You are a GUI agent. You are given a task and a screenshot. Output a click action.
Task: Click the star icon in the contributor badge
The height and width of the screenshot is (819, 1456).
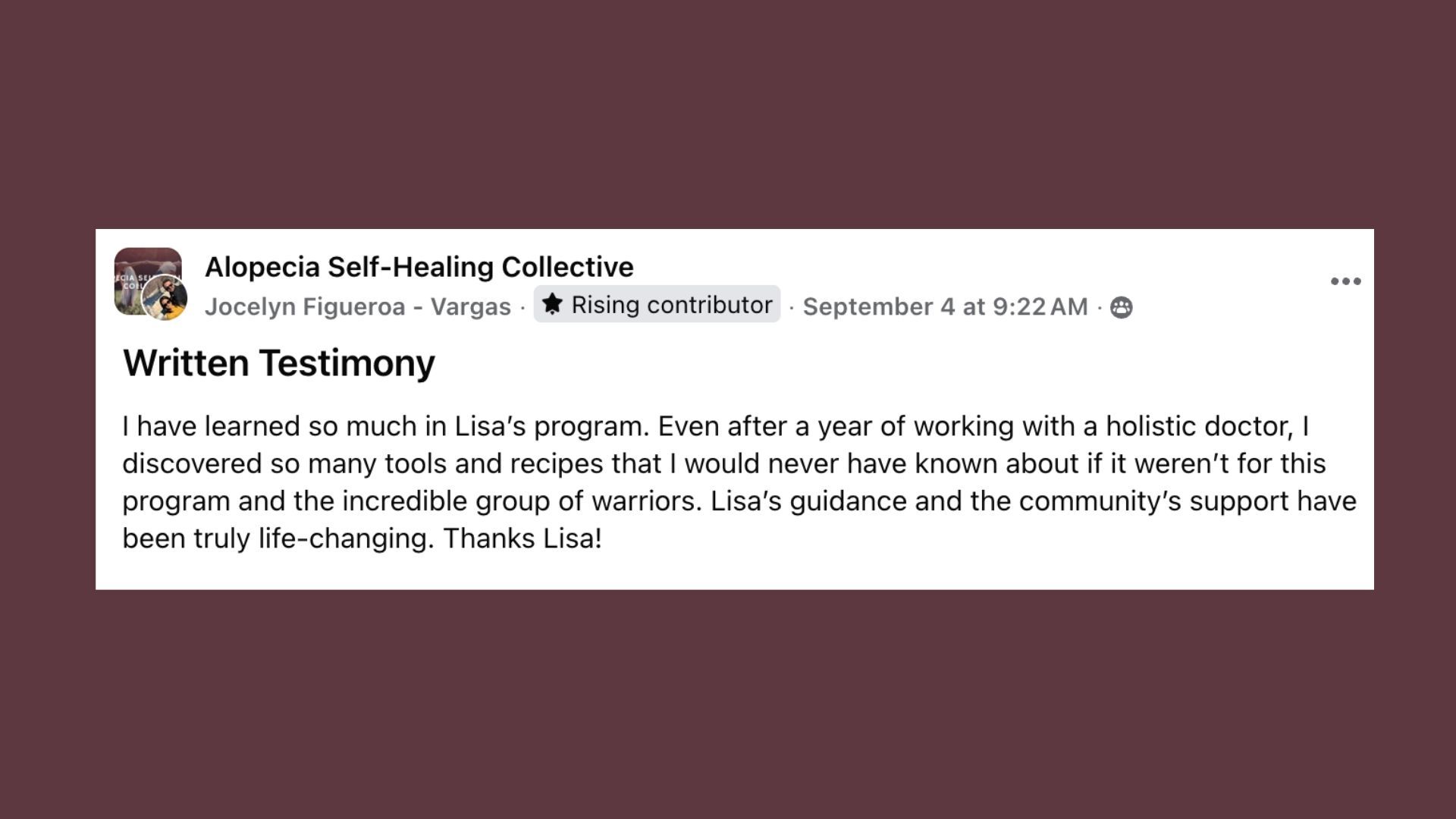[x=552, y=304]
